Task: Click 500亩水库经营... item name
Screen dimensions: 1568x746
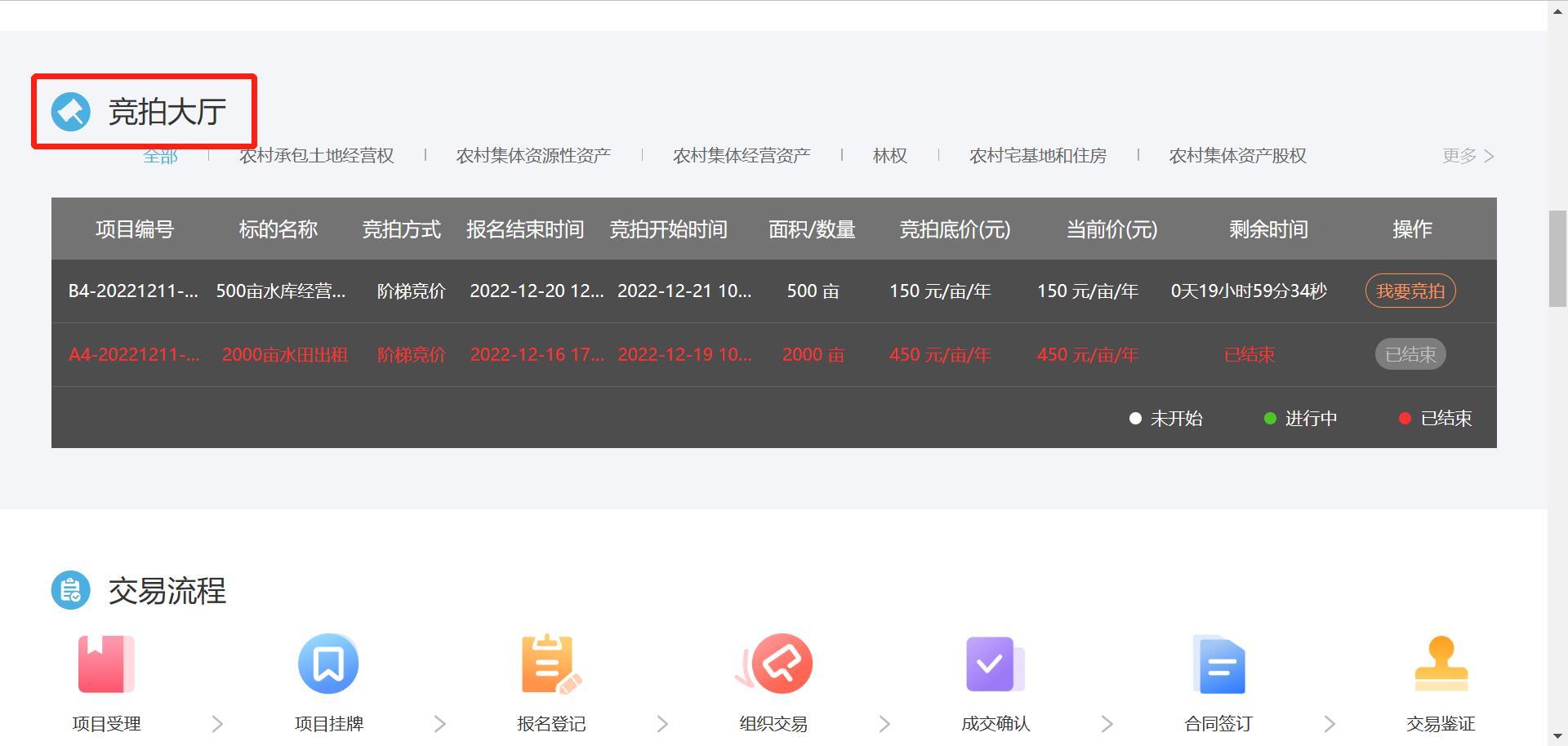Action: click(x=281, y=291)
